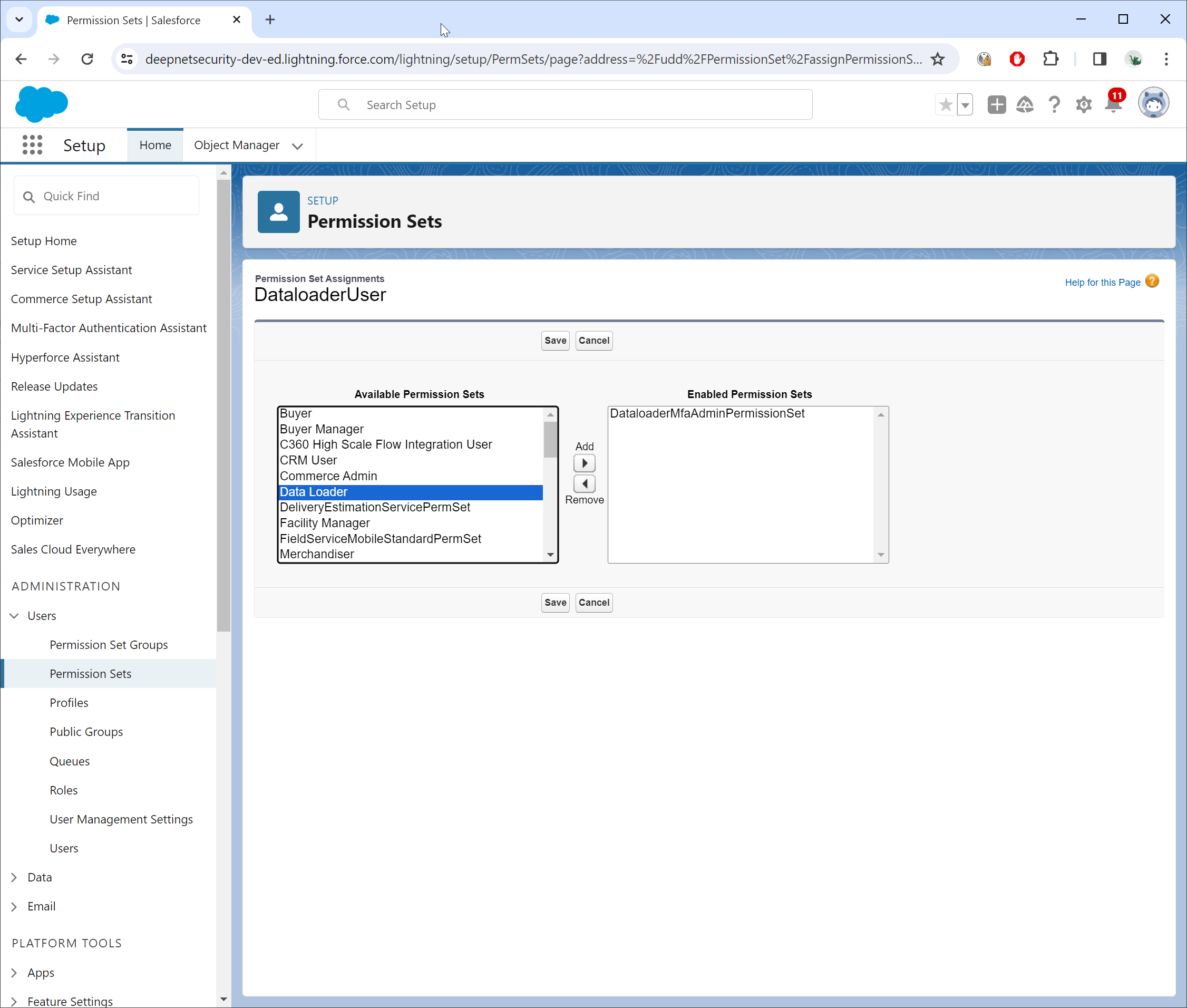
Task: Open Profiles in the Users menu
Action: pyautogui.click(x=69, y=702)
